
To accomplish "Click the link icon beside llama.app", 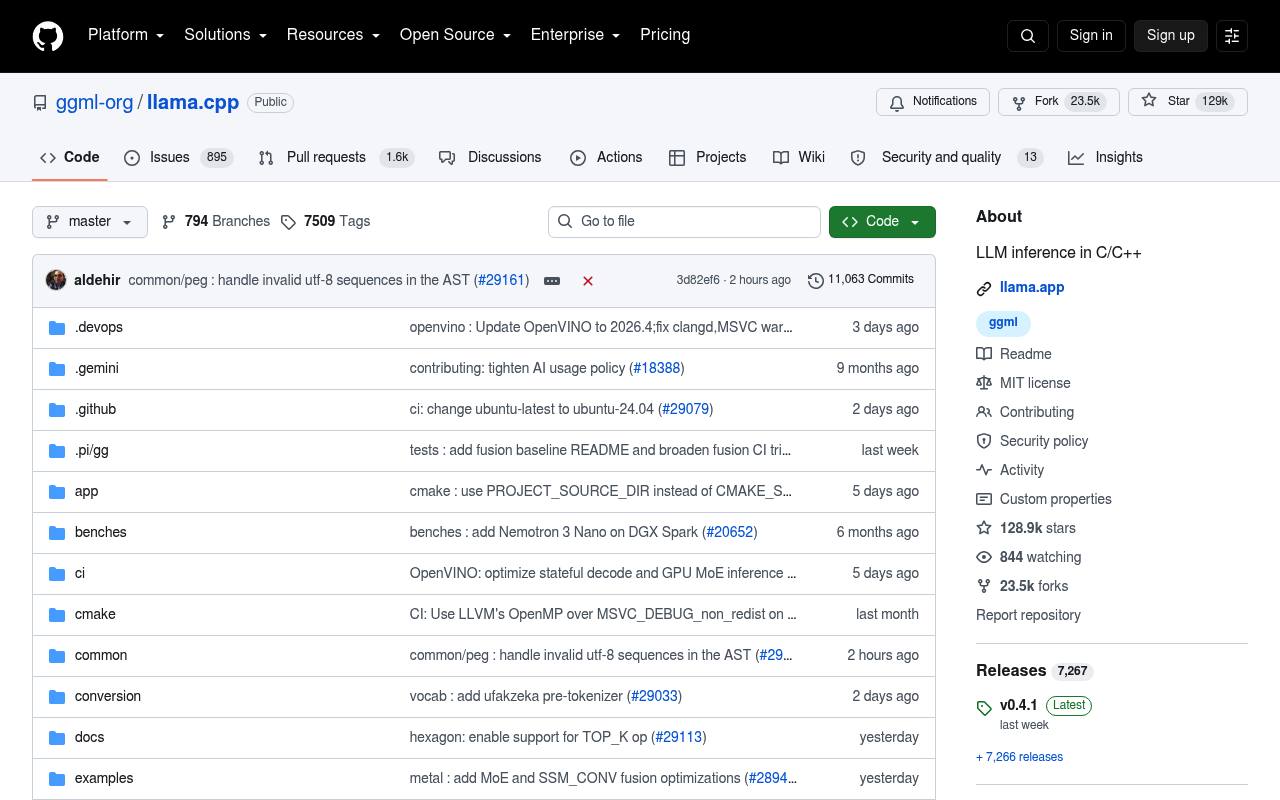I will (984, 289).
